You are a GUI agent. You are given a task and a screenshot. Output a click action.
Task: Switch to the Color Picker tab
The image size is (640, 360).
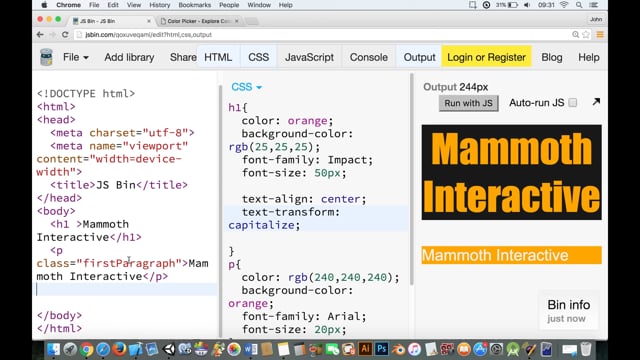pyautogui.click(x=199, y=21)
